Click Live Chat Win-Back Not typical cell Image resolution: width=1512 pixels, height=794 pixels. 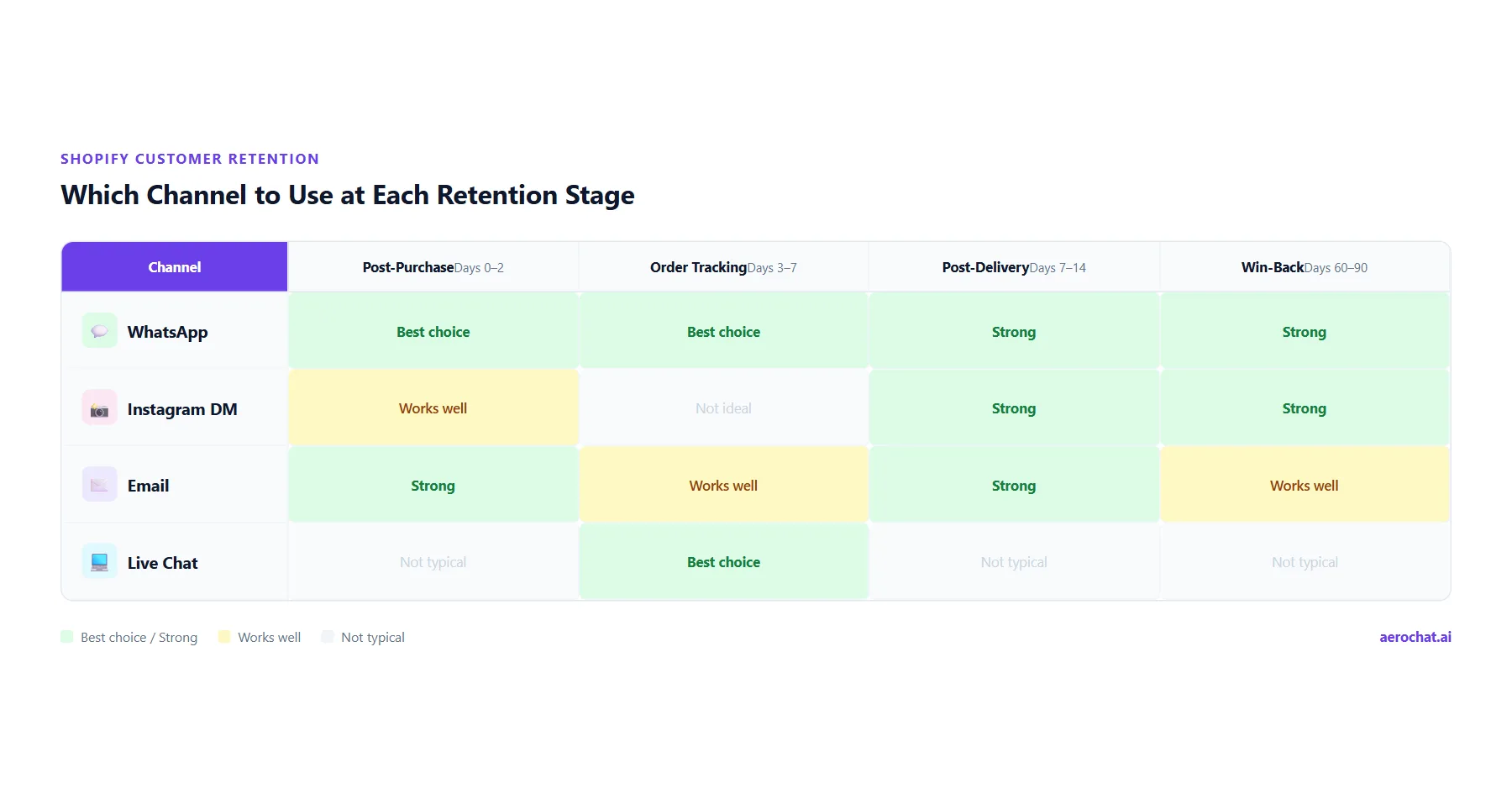[x=1305, y=561]
